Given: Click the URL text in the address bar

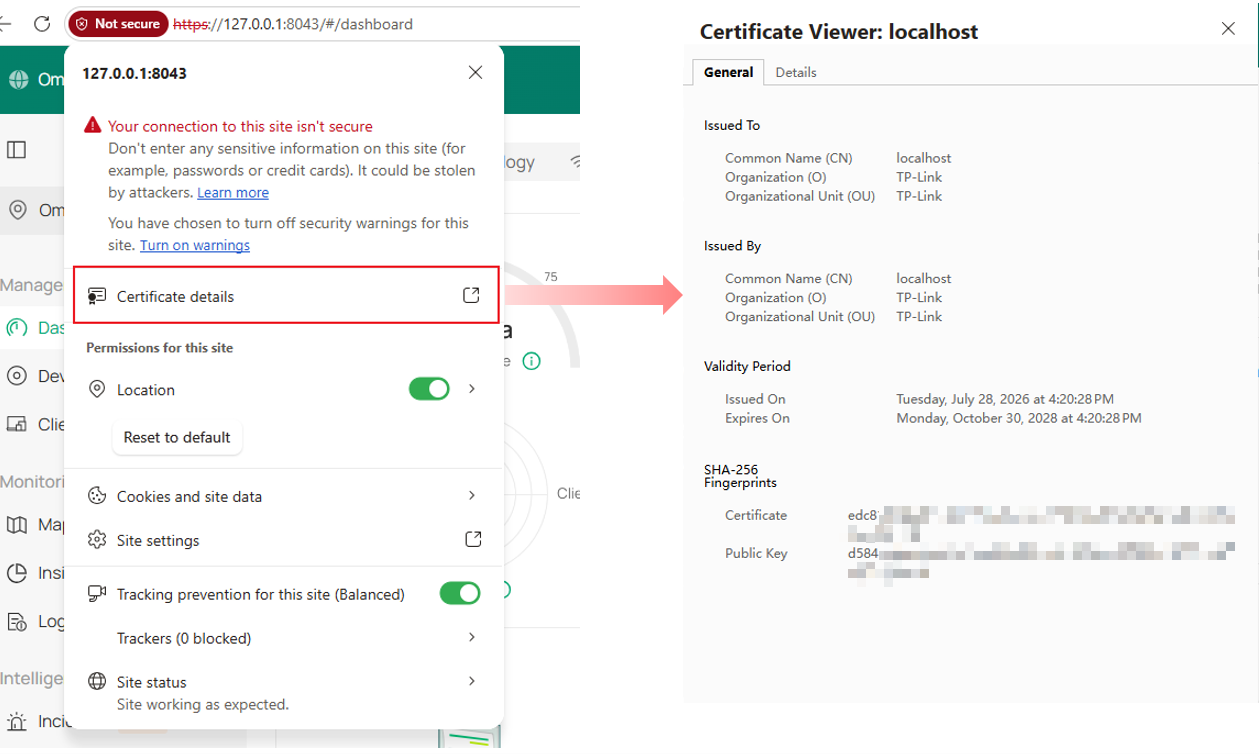Looking at the screenshot, I should click(x=292, y=24).
